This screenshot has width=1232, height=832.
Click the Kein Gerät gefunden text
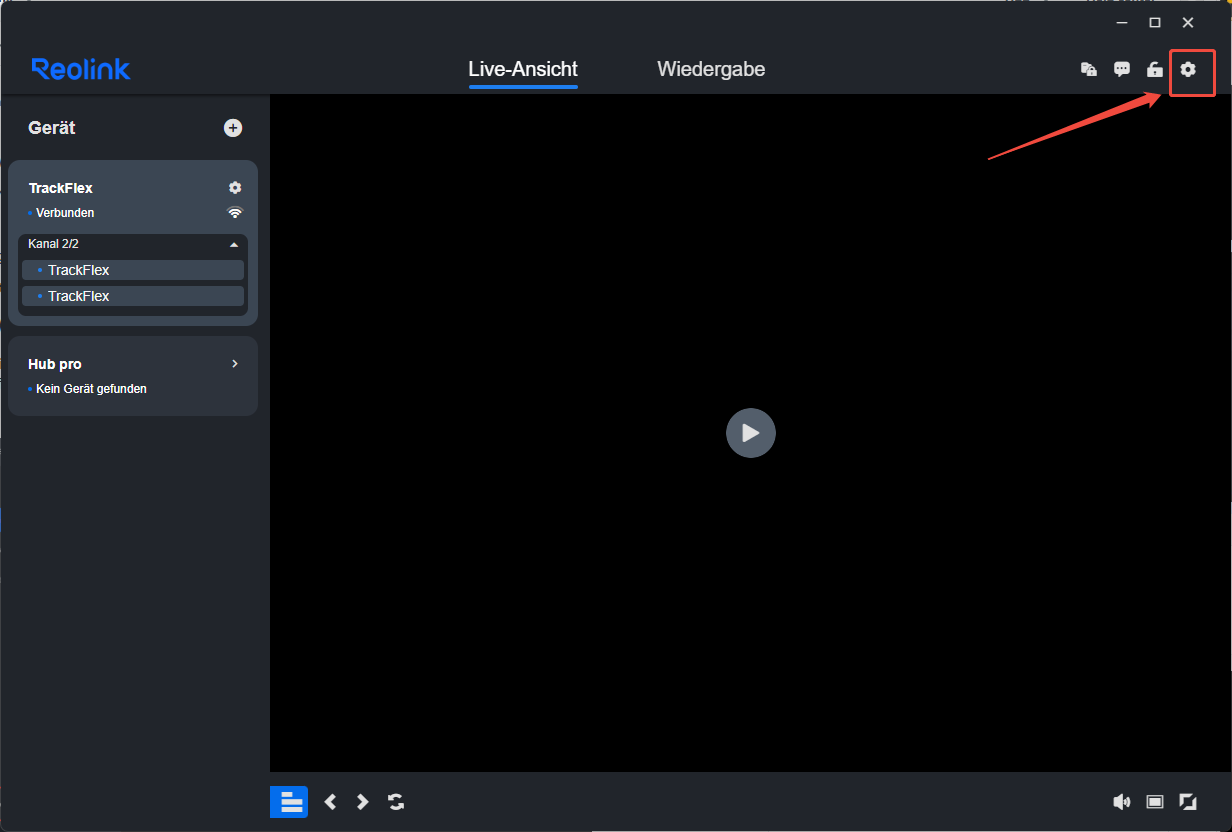pyautogui.click(x=91, y=389)
